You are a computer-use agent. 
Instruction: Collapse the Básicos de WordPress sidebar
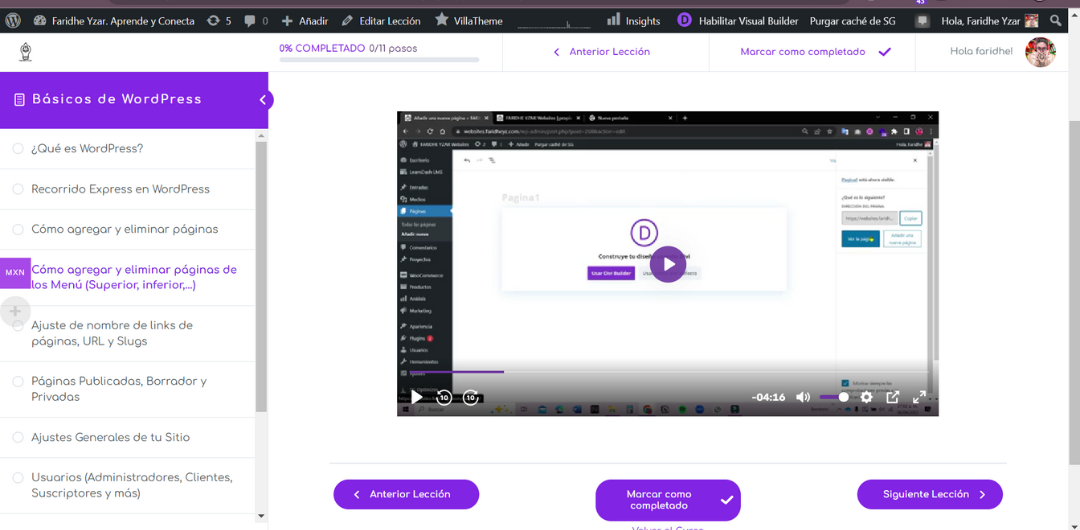[263, 99]
